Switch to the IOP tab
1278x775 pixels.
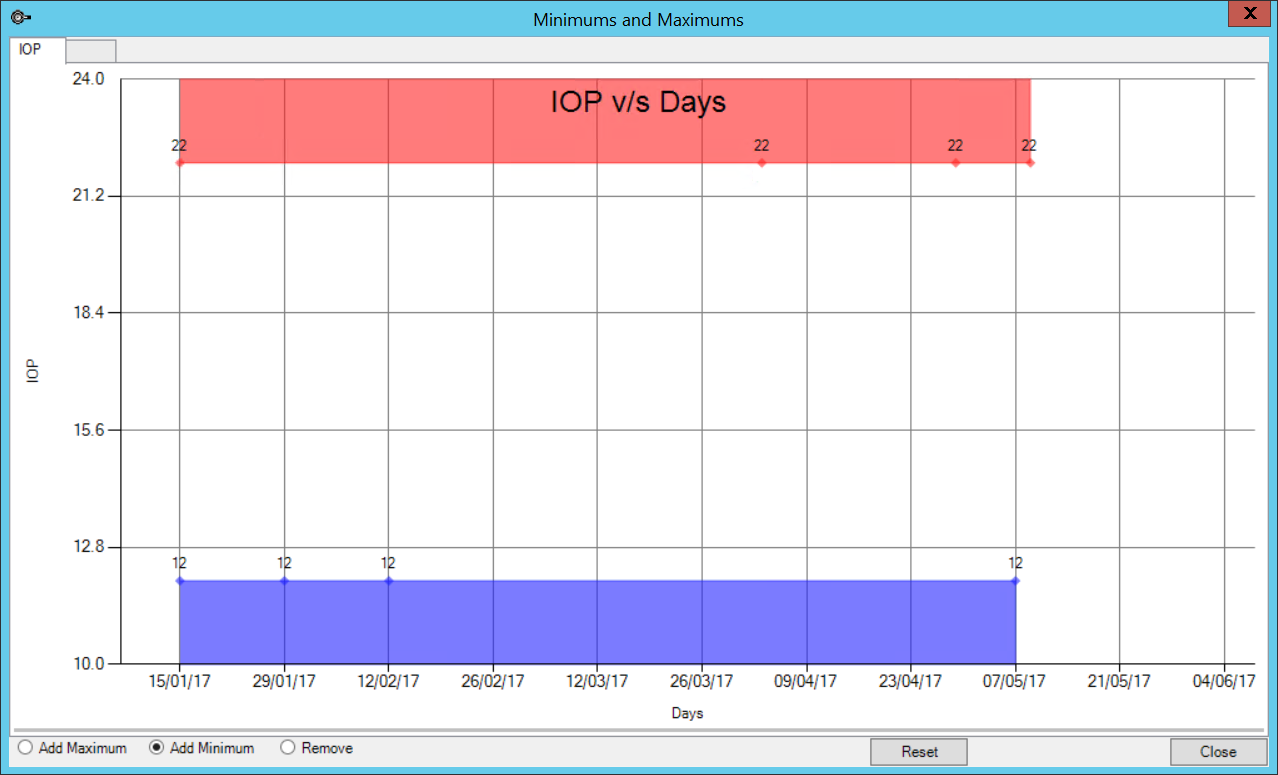[x=37, y=49]
